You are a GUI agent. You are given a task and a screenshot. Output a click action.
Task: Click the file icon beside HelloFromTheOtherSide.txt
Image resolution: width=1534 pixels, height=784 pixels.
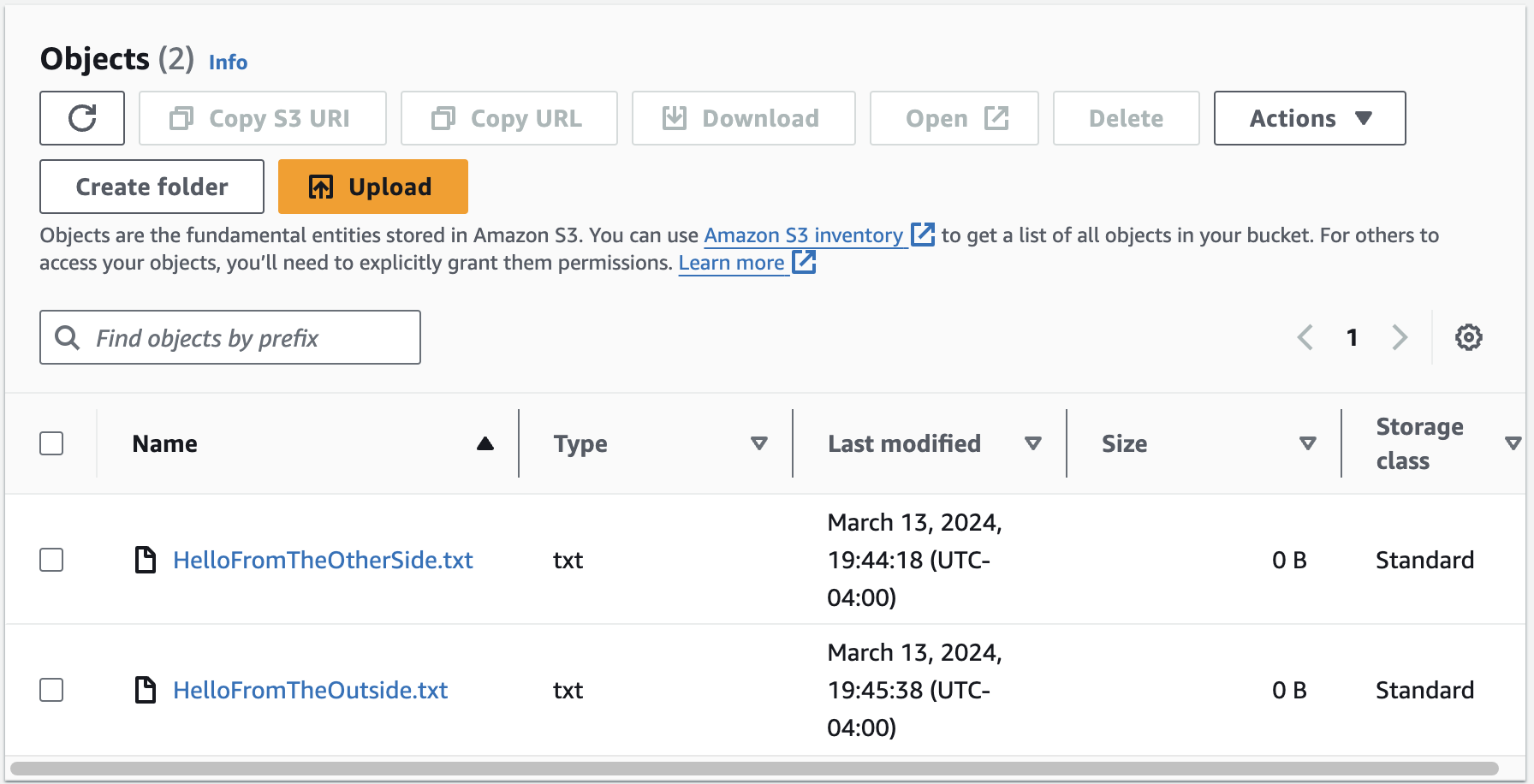[x=144, y=560]
